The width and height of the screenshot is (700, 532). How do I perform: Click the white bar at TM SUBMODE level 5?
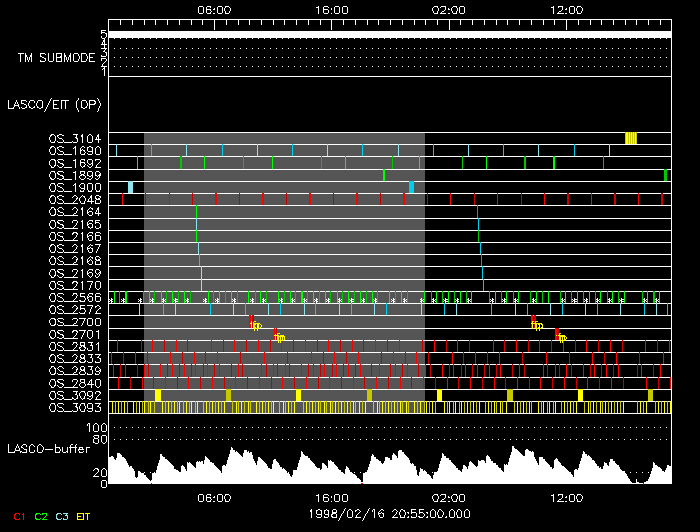[390, 35]
